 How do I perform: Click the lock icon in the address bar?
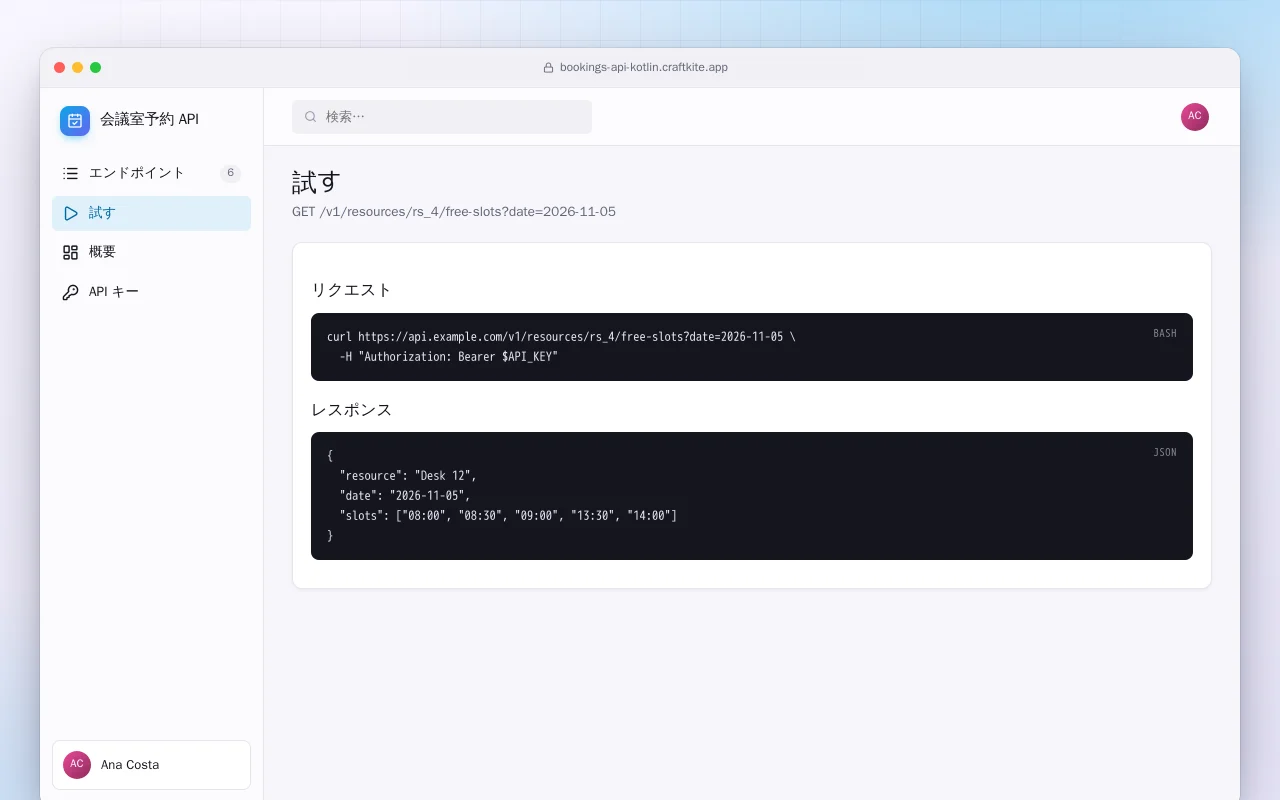coord(548,68)
